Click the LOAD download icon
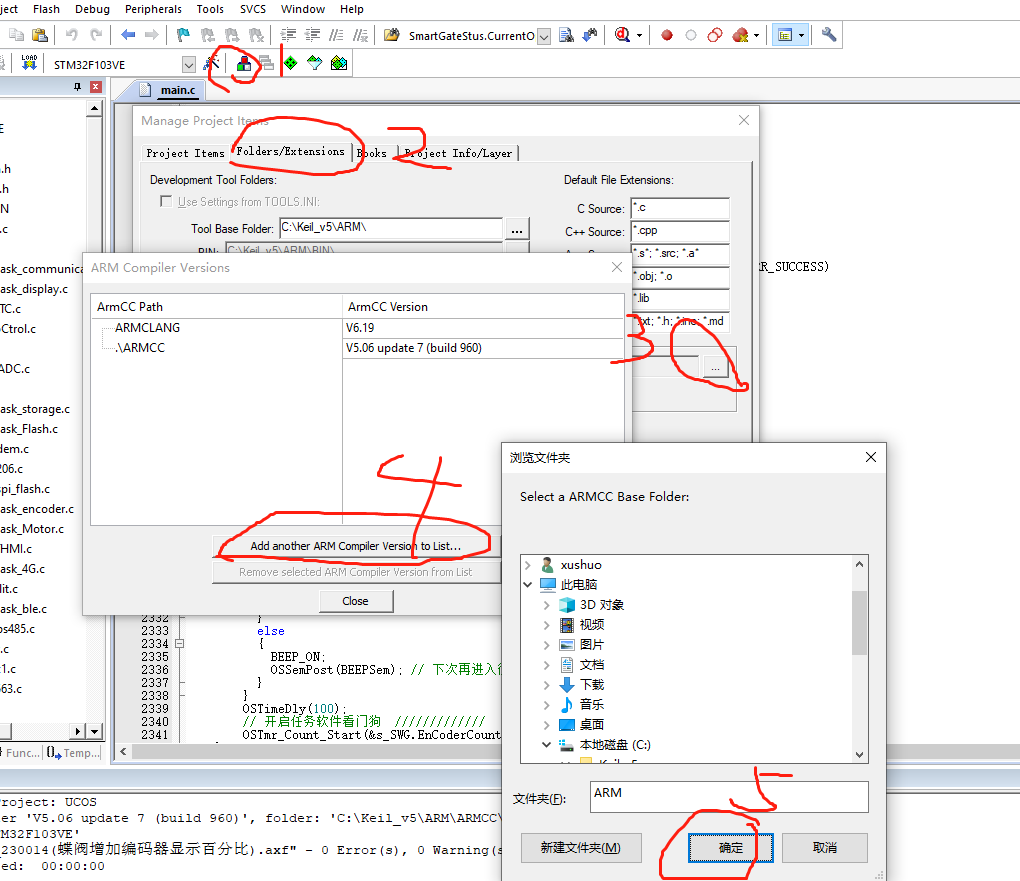Image resolution: width=1020 pixels, height=881 pixels. point(29,63)
